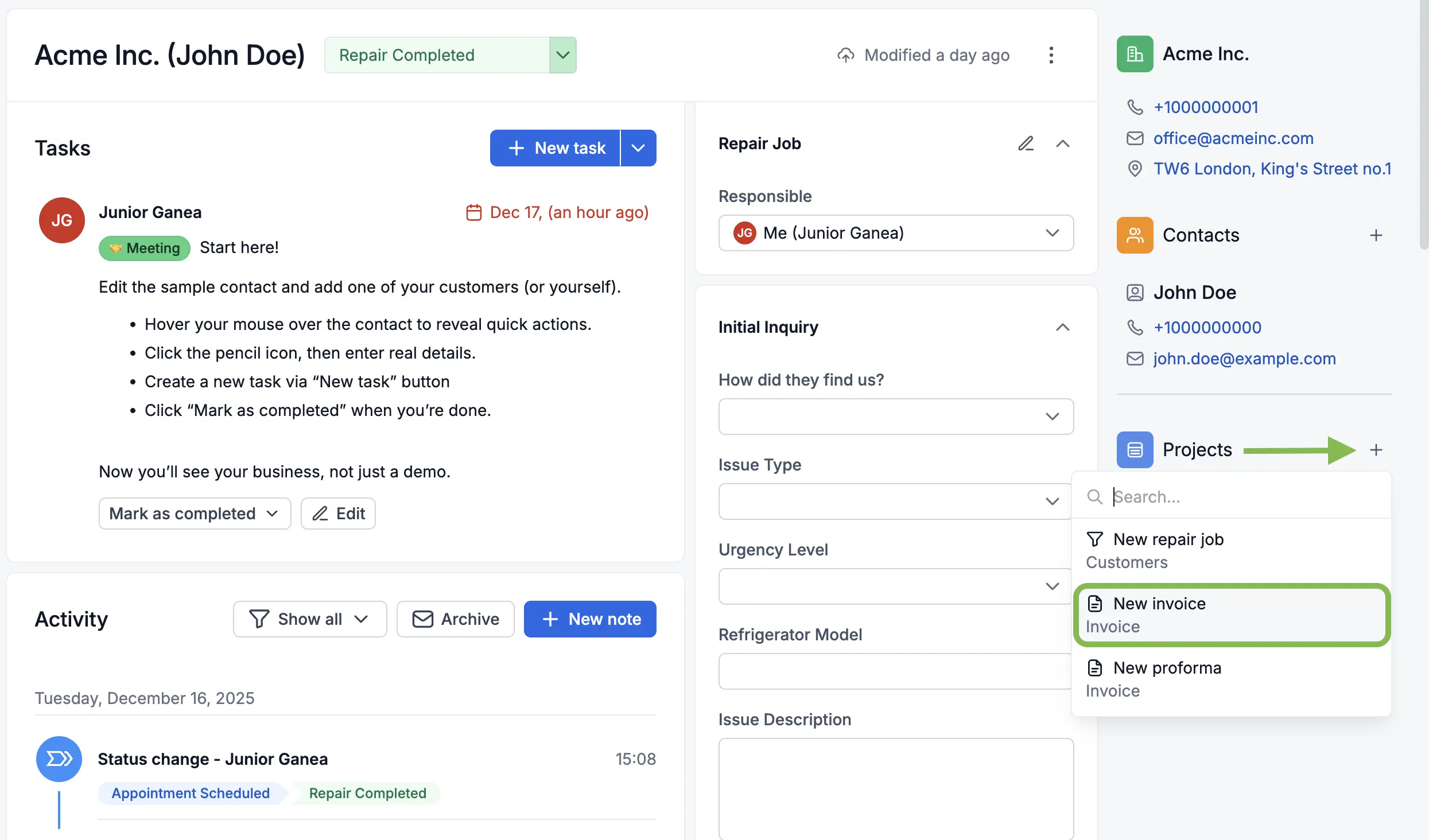
Task: Open the Show all activity filter
Action: [310, 619]
